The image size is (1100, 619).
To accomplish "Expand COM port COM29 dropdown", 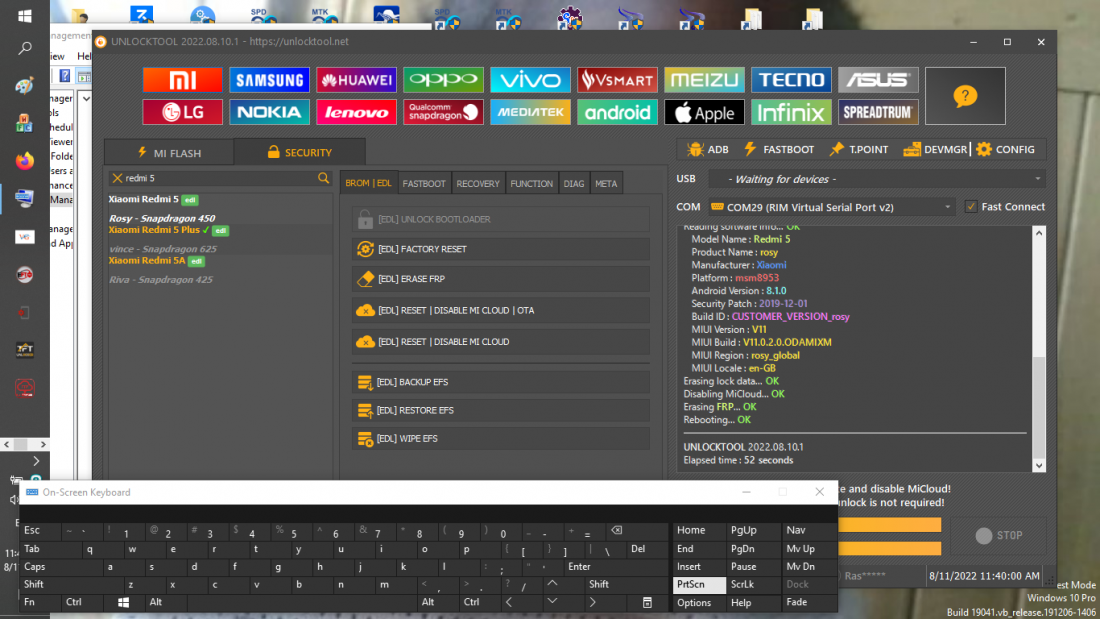I will click(947, 207).
